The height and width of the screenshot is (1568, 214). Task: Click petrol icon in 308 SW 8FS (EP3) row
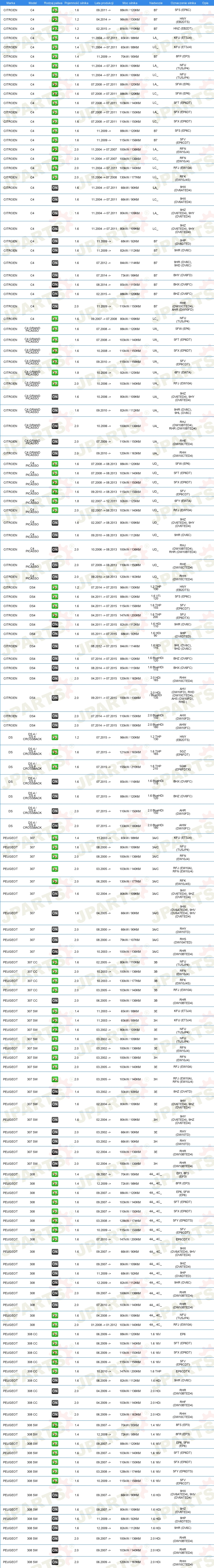[55, 1425]
